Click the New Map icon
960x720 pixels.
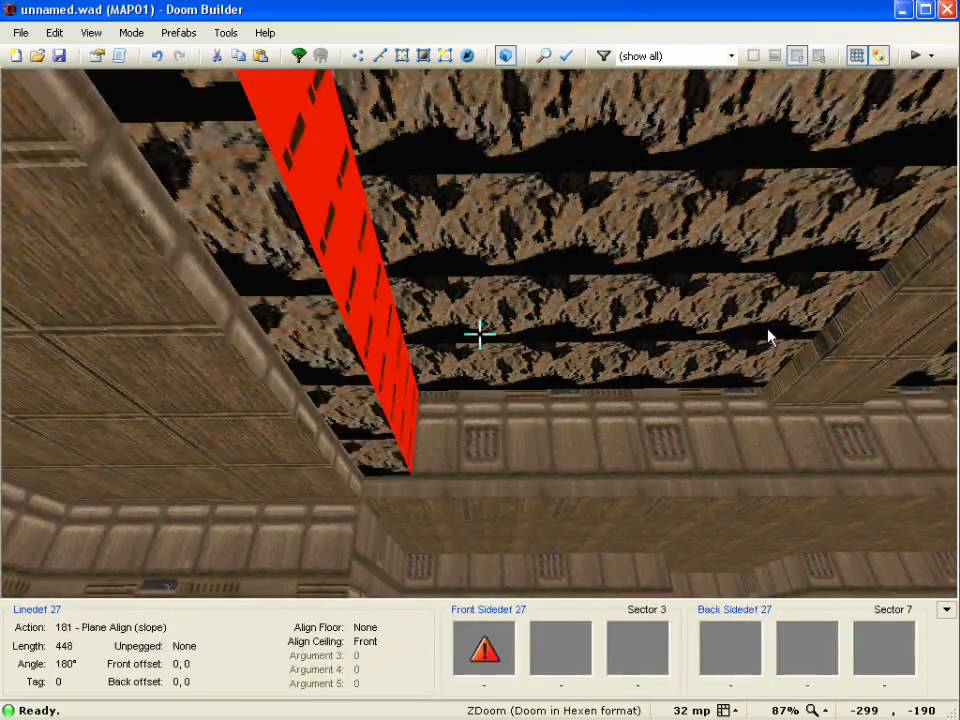(x=16, y=56)
